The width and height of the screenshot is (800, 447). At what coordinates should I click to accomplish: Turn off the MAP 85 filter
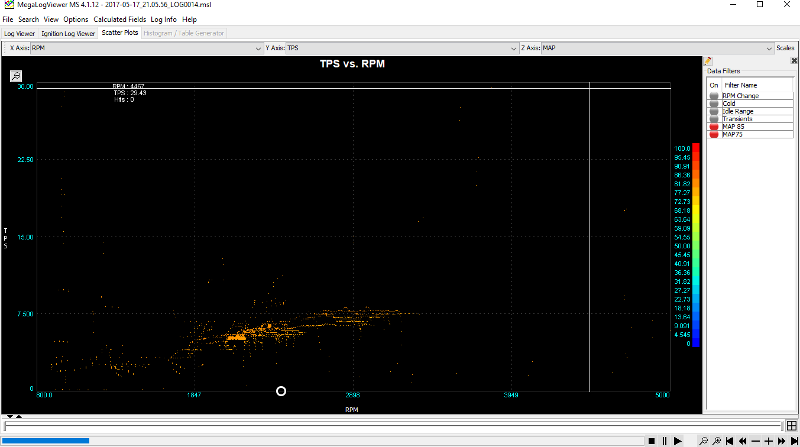714,127
